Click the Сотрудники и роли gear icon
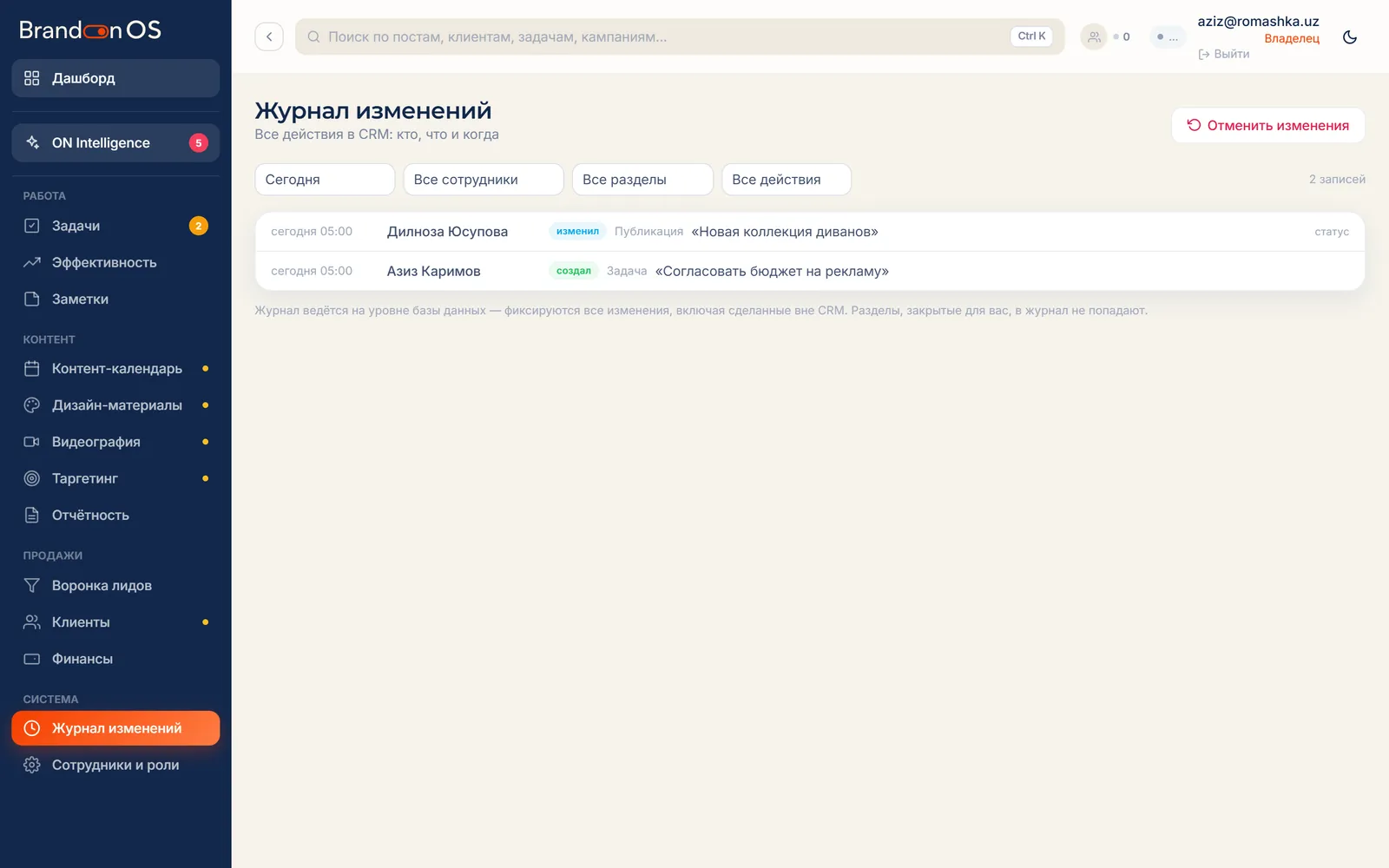 (32, 765)
